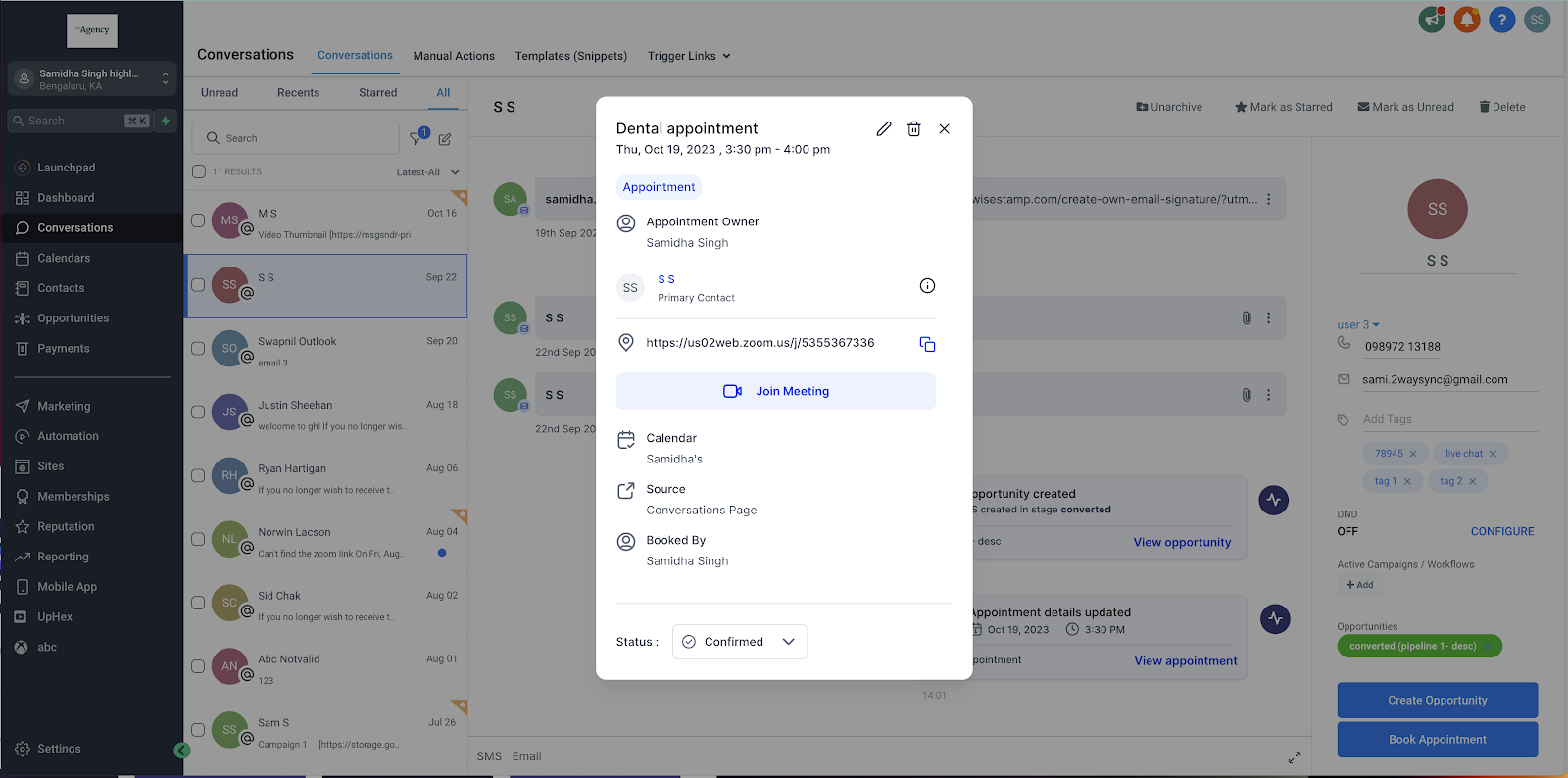Select the Starred filter tab

(378, 93)
